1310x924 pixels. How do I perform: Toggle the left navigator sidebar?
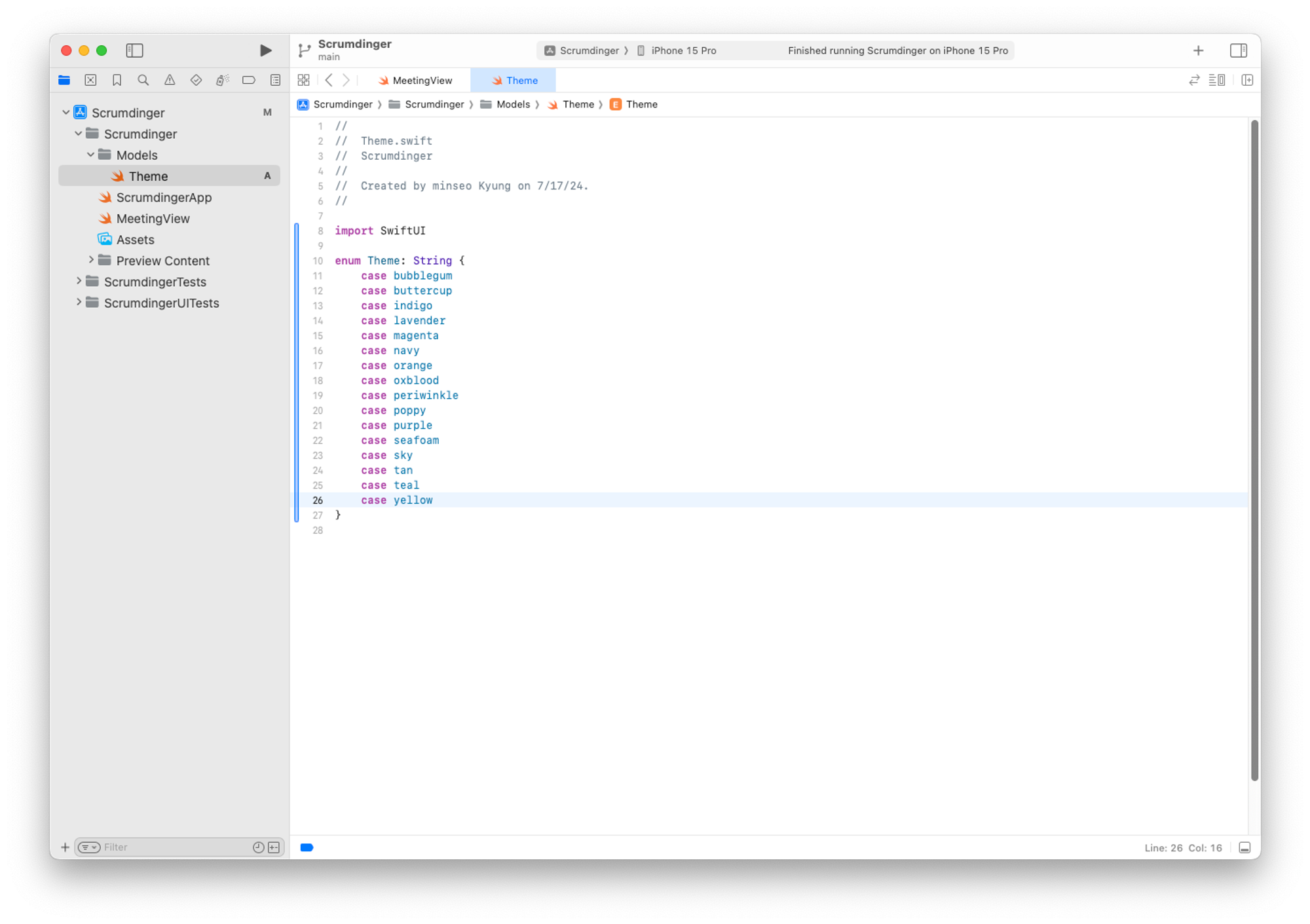(x=134, y=50)
